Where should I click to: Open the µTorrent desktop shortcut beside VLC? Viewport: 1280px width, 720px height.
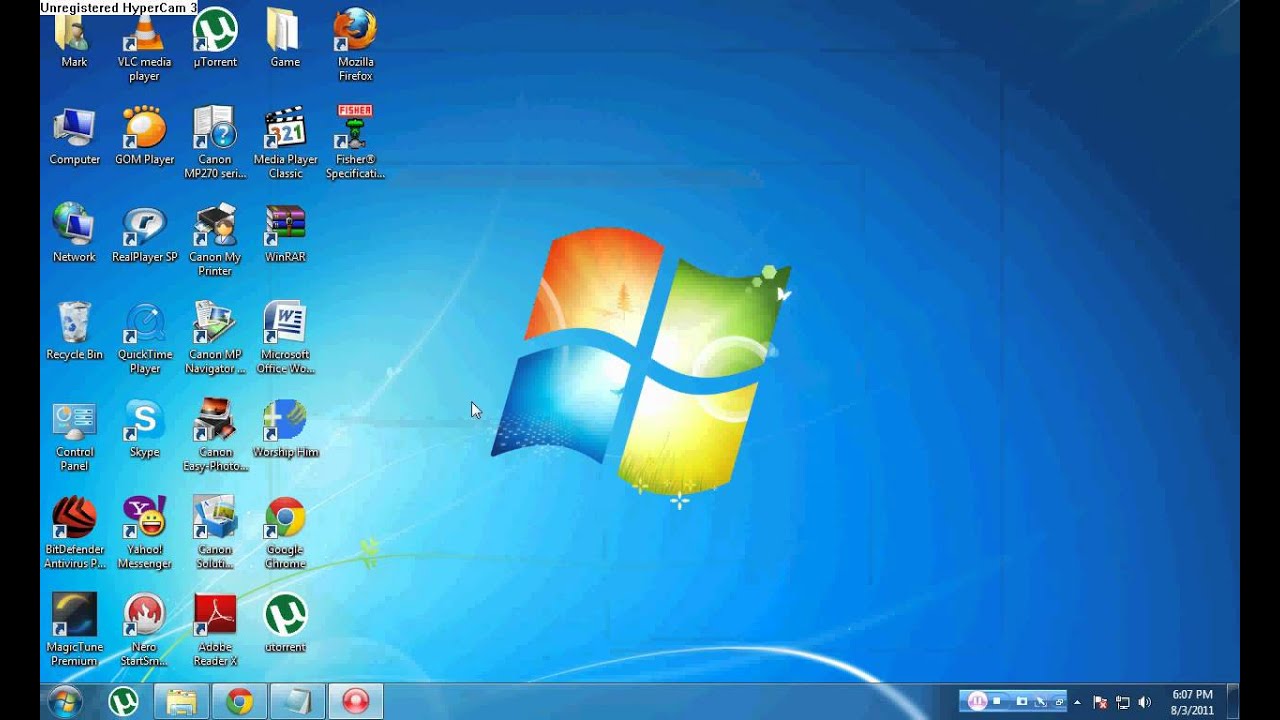coord(215,39)
